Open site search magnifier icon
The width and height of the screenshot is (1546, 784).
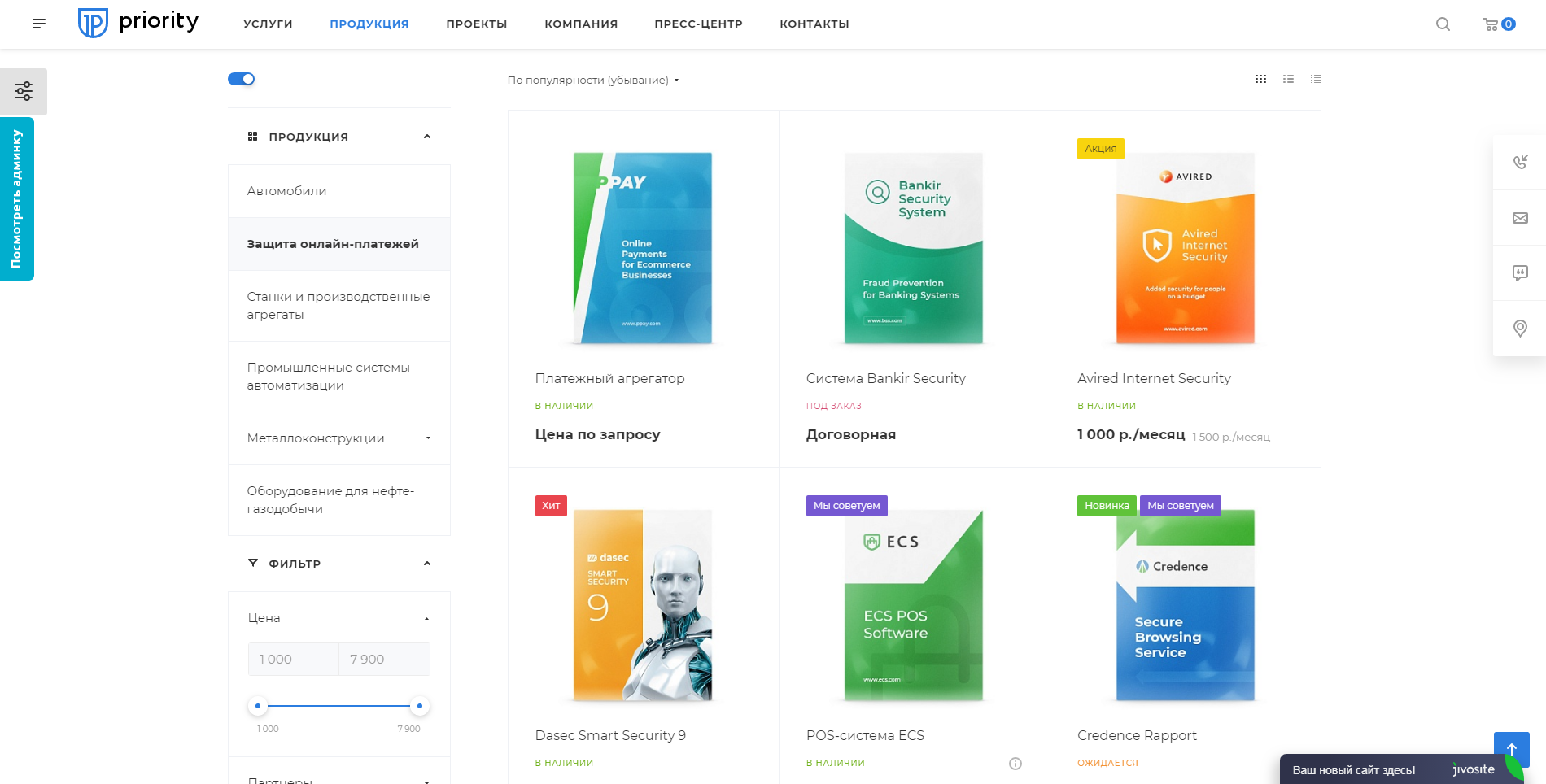pos(1443,24)
